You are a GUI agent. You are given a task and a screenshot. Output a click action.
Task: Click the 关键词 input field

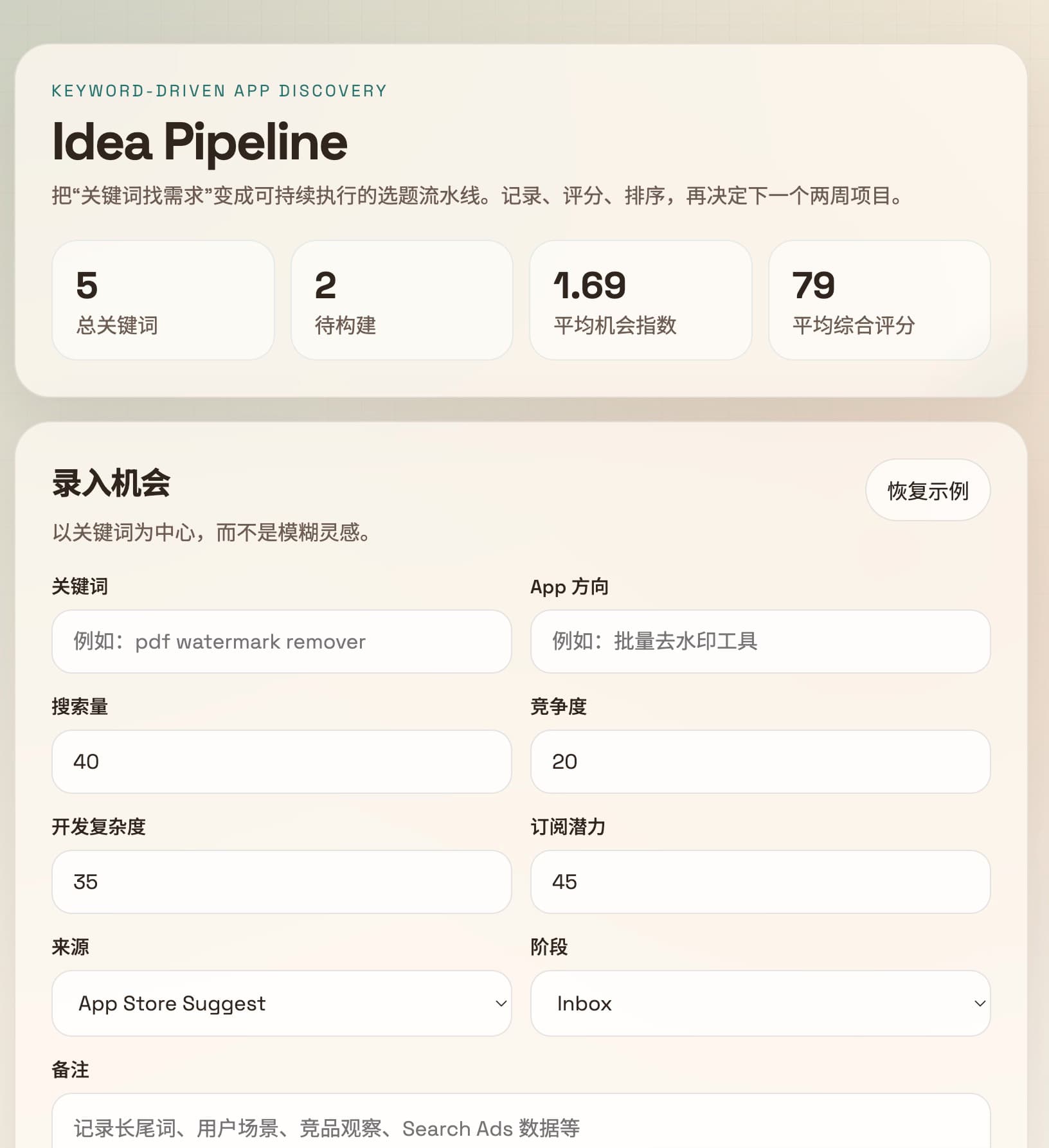tap(282, 641)
